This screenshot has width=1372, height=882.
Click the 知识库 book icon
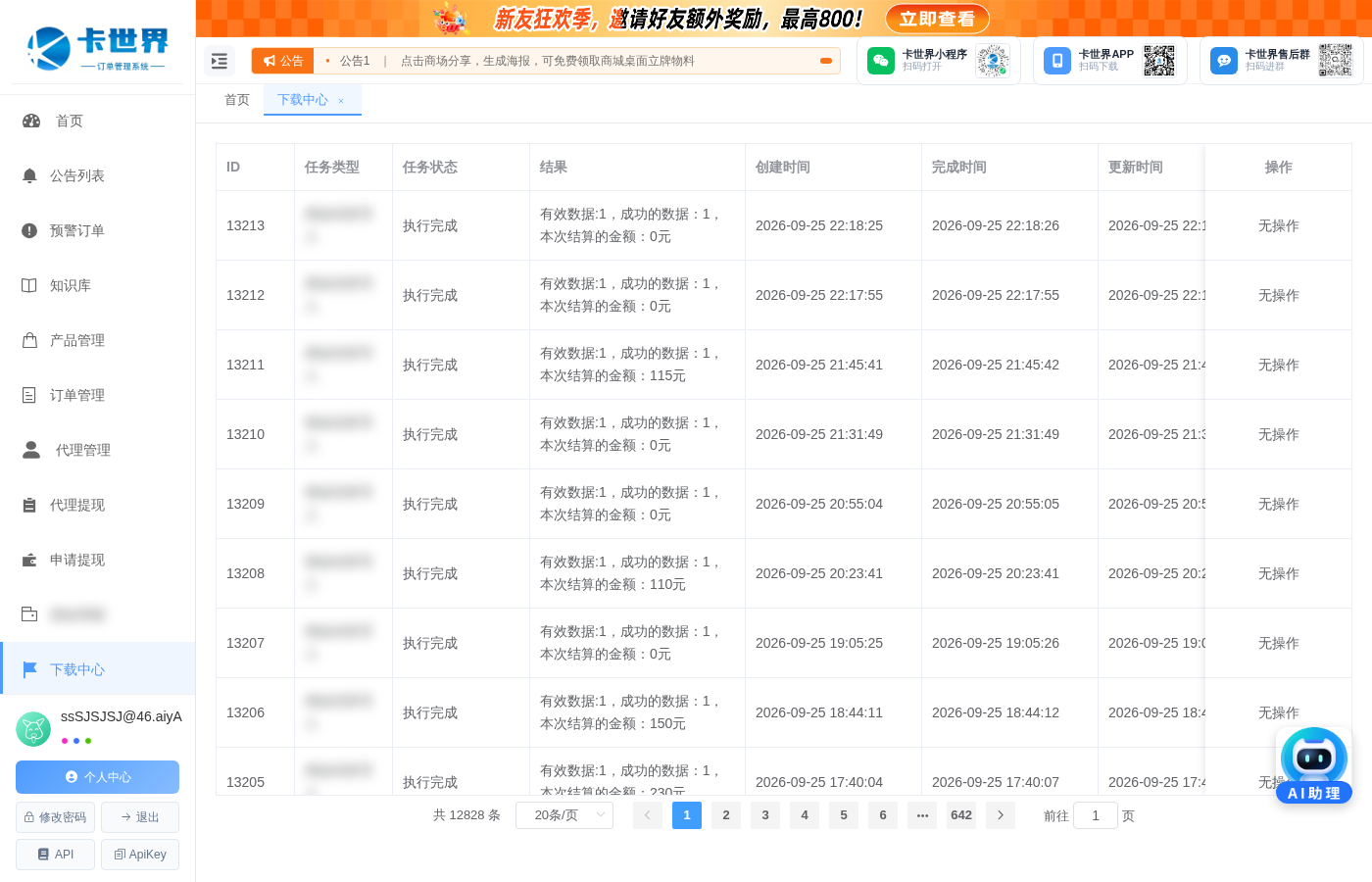(x=29, y=285)
